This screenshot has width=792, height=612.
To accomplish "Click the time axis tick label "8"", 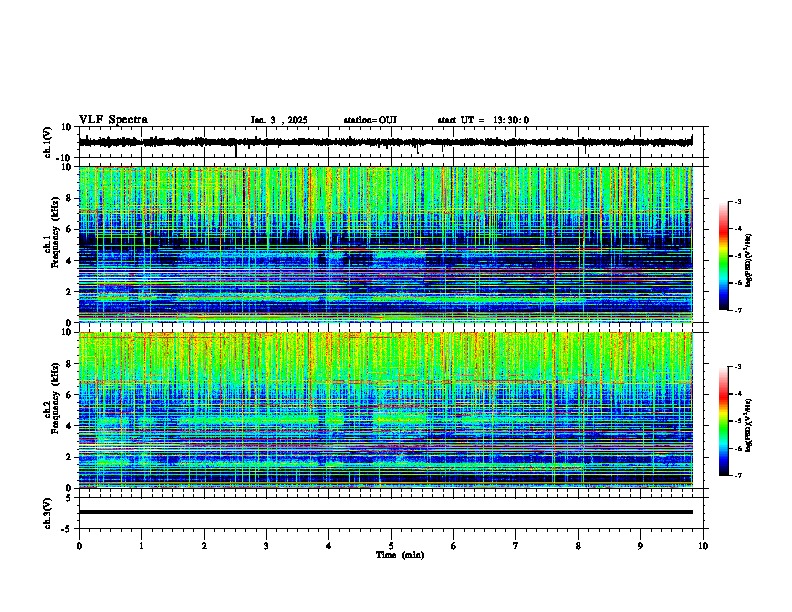I will tap(578, 546).
